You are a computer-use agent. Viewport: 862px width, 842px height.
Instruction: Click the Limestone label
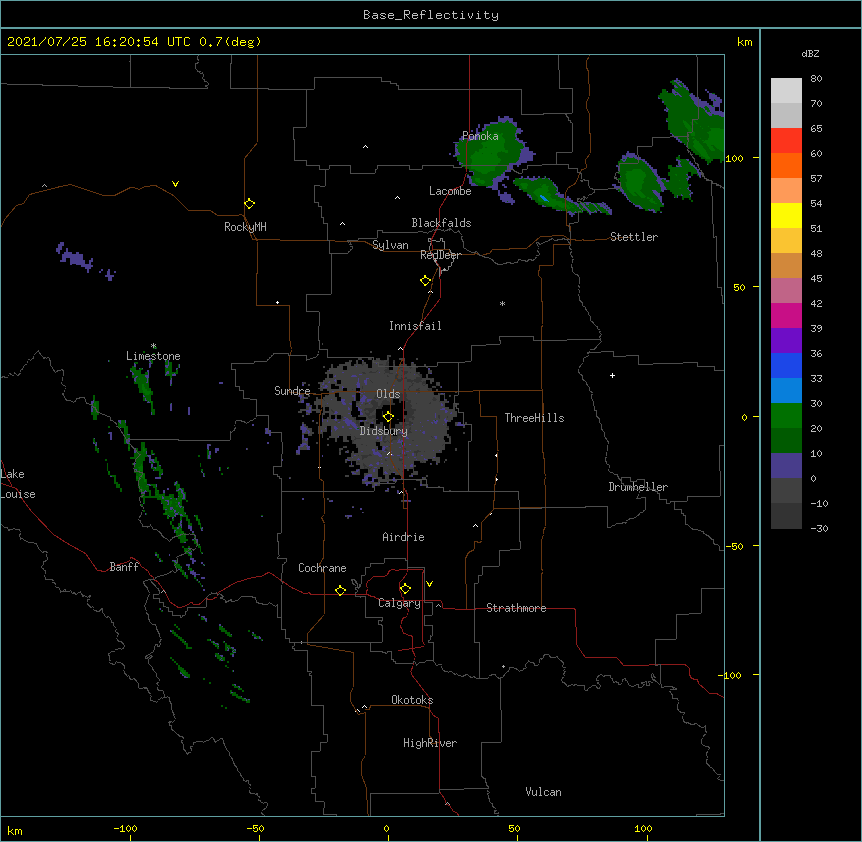pyautogui.click(x=153, y=356)
